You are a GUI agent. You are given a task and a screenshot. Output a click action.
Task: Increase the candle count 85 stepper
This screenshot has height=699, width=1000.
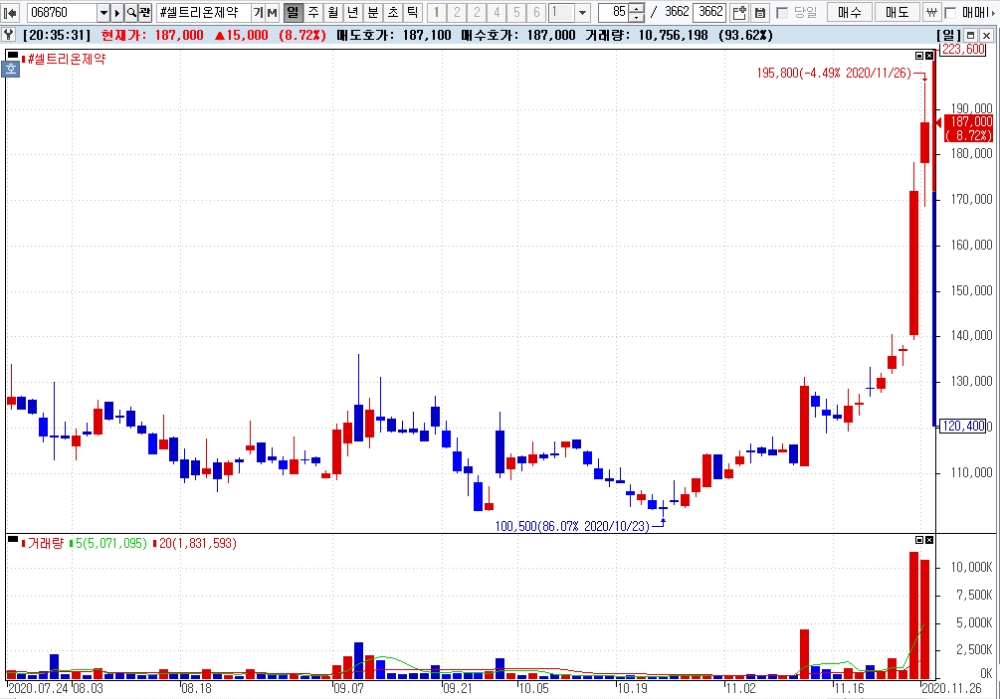[x=636, y=8]
